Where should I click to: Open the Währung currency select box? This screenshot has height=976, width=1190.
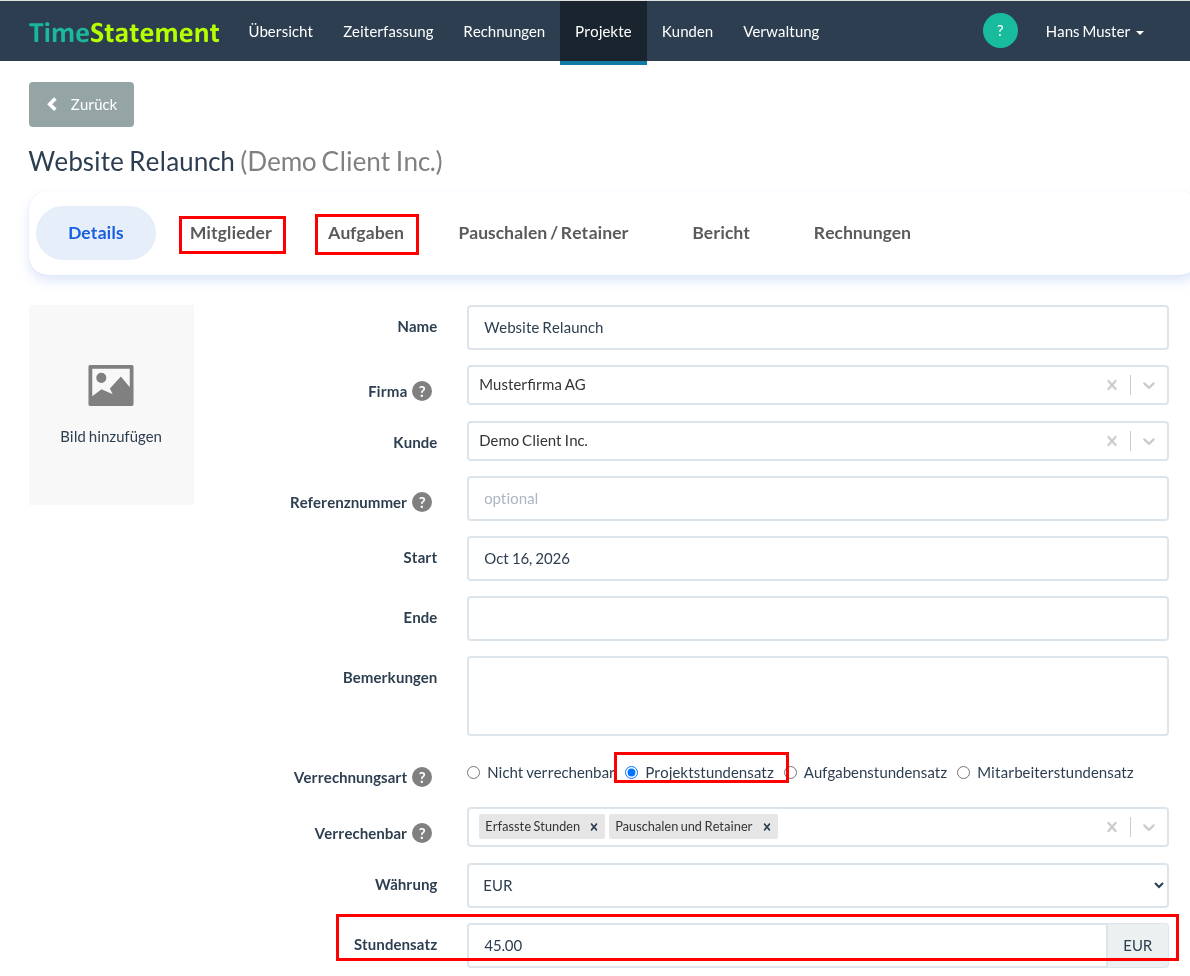coord(817,886)
